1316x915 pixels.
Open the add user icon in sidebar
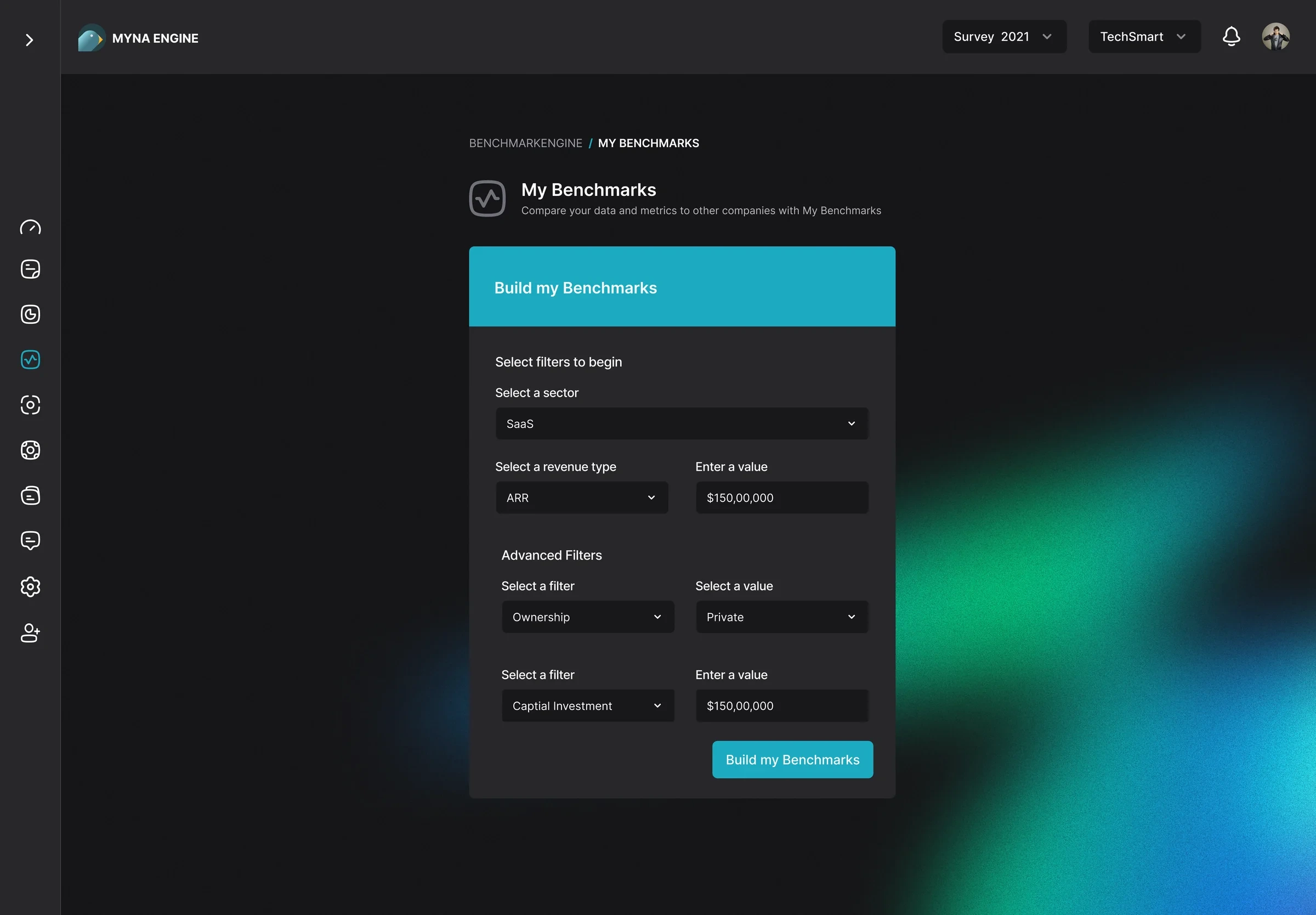(30, 633)
